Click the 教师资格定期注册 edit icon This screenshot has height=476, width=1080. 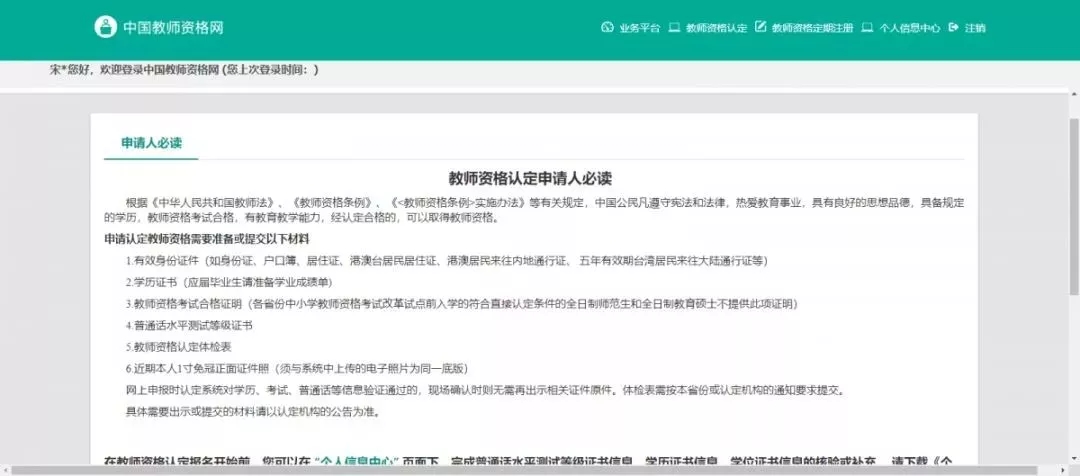(760, 27)
